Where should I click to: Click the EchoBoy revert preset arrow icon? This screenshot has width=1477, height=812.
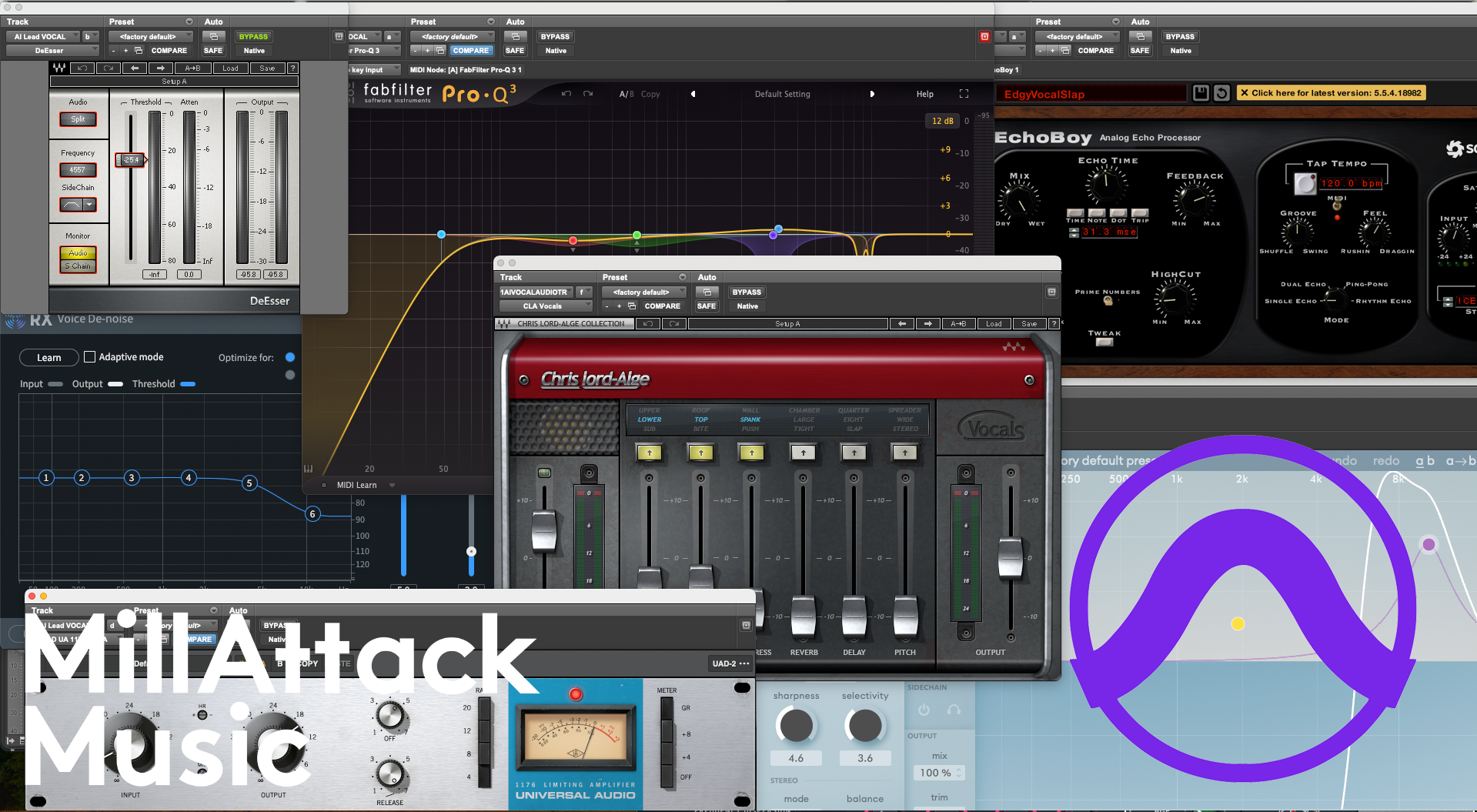coord(1221,93)
